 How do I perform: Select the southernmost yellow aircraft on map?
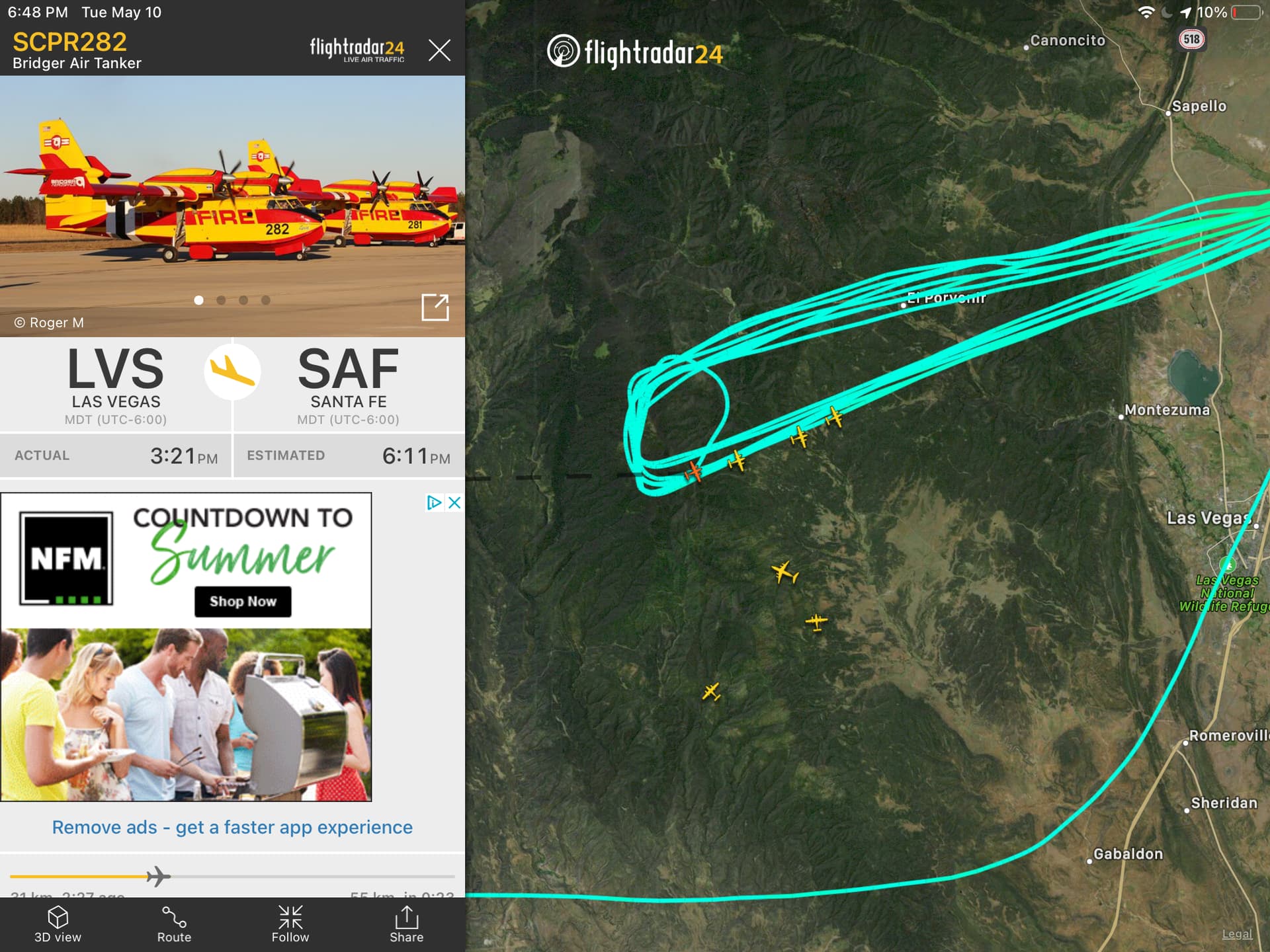pos(711,692)
